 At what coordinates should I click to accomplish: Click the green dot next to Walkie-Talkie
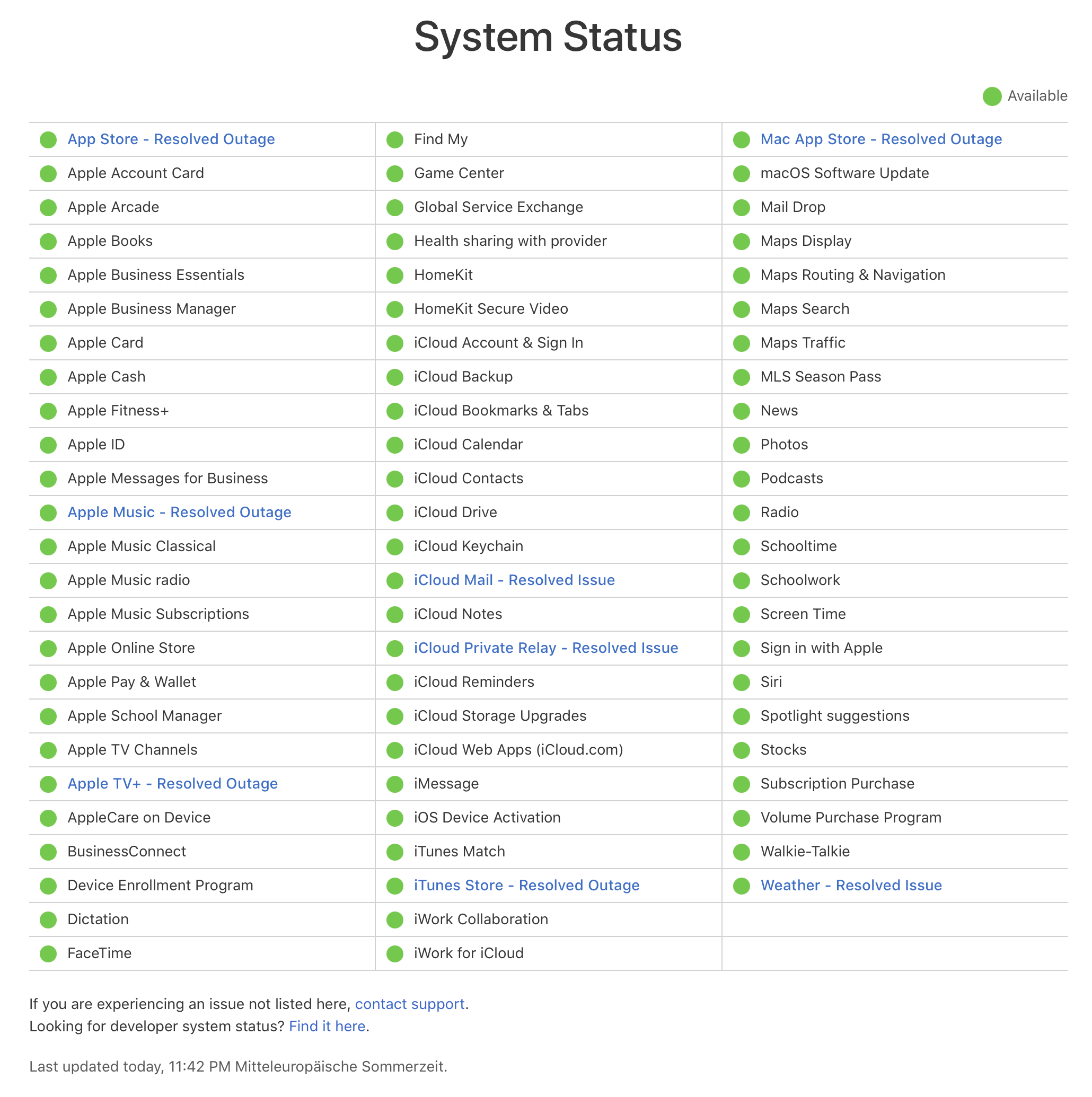tap(741, 852)
